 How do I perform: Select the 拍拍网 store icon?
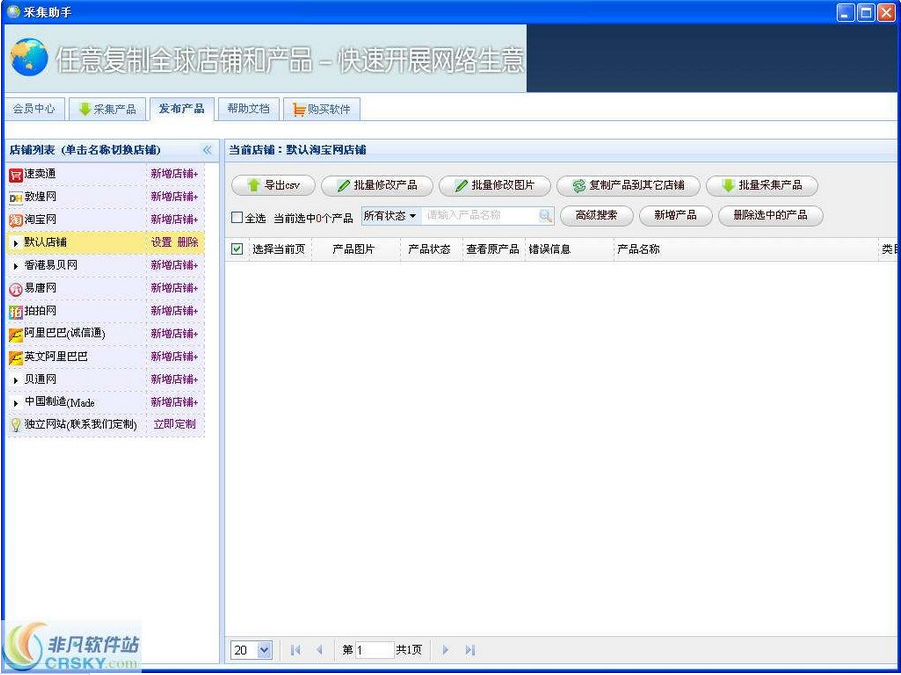pyautogui.click(x=14, y=311)
